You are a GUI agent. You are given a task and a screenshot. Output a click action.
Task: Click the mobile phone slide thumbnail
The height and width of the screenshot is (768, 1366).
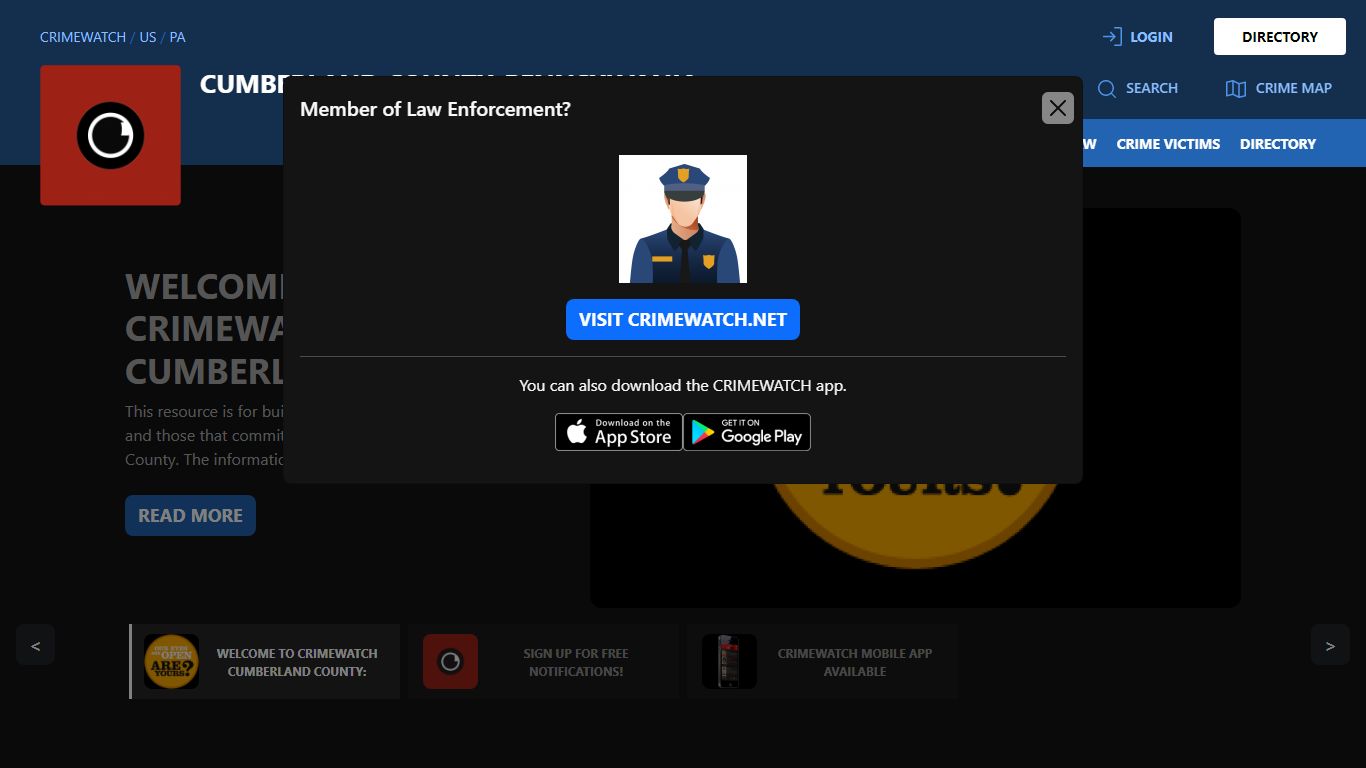(x=729, y=662)
